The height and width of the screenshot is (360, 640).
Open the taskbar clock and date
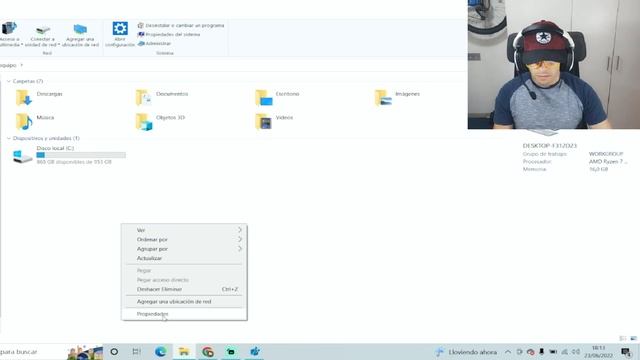click(x=598, y=352)
